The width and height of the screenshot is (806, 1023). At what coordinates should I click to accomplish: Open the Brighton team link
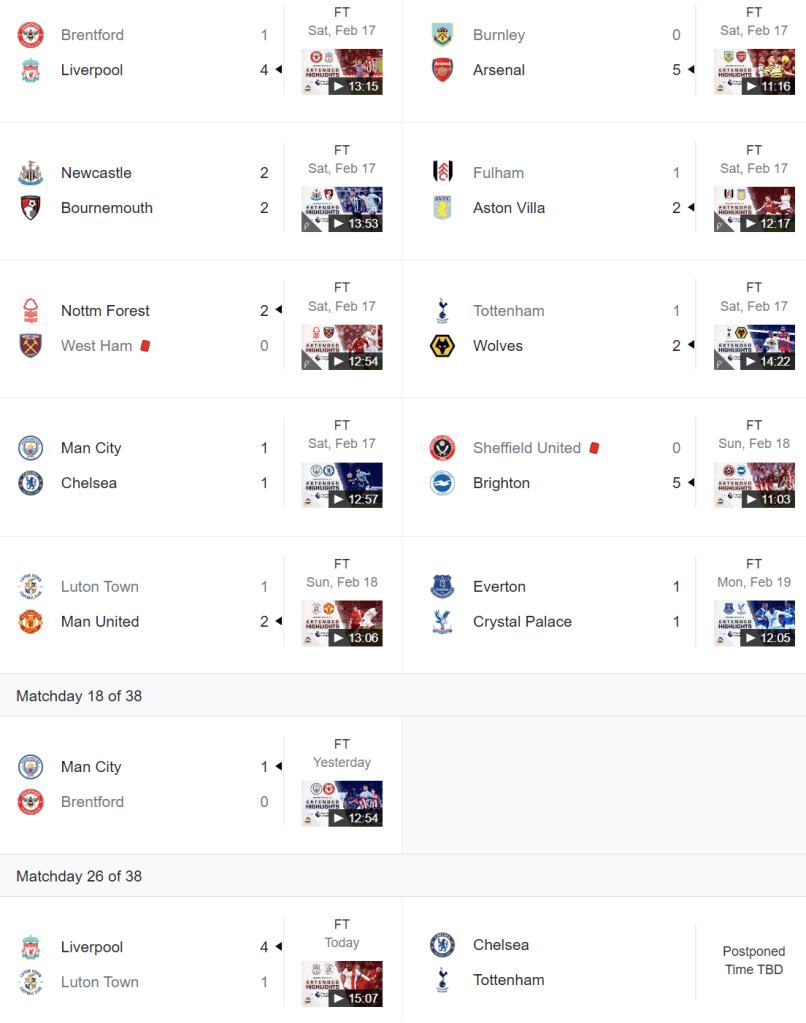point(501,483)
